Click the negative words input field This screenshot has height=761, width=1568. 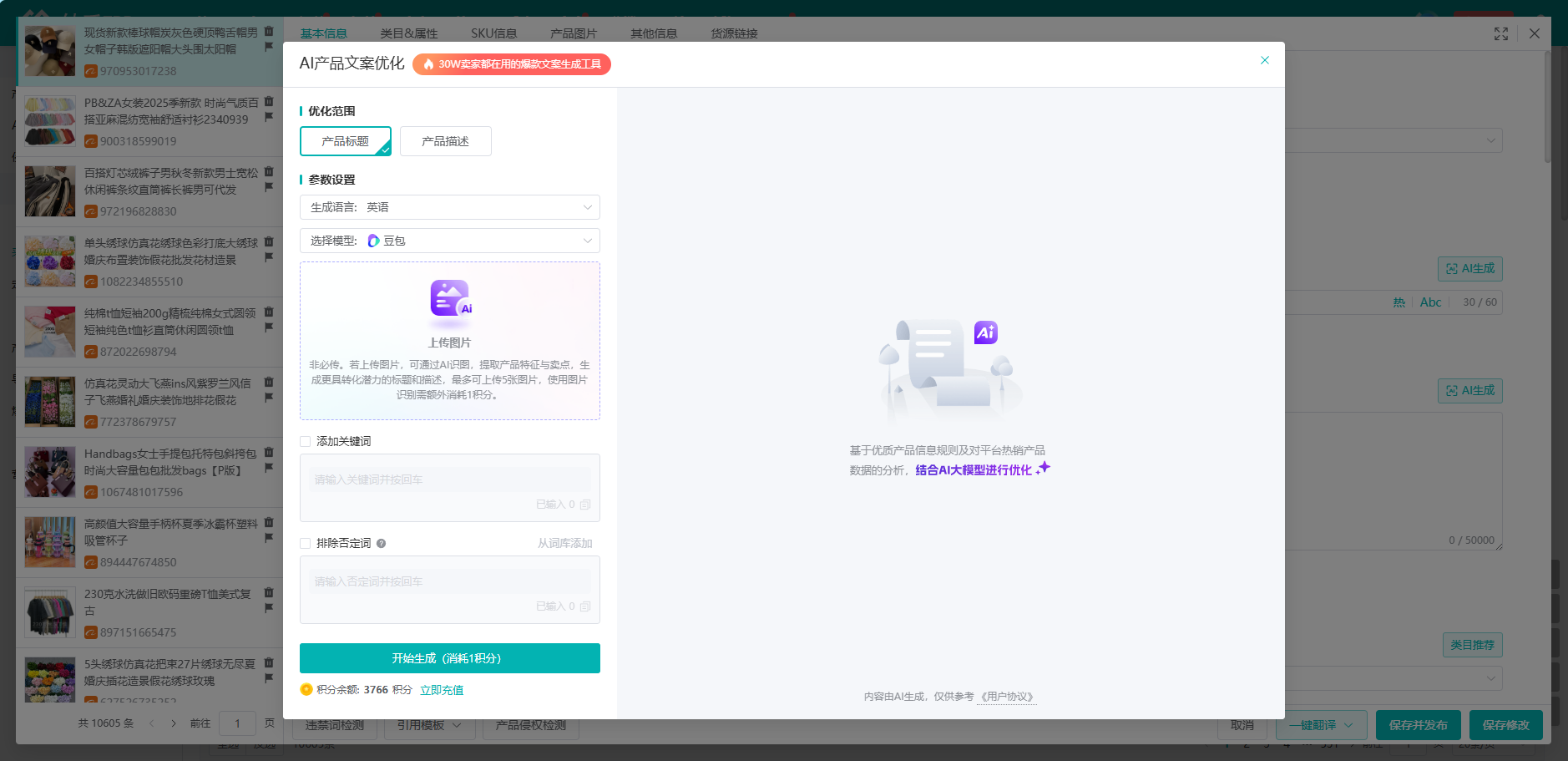[450, 581]
